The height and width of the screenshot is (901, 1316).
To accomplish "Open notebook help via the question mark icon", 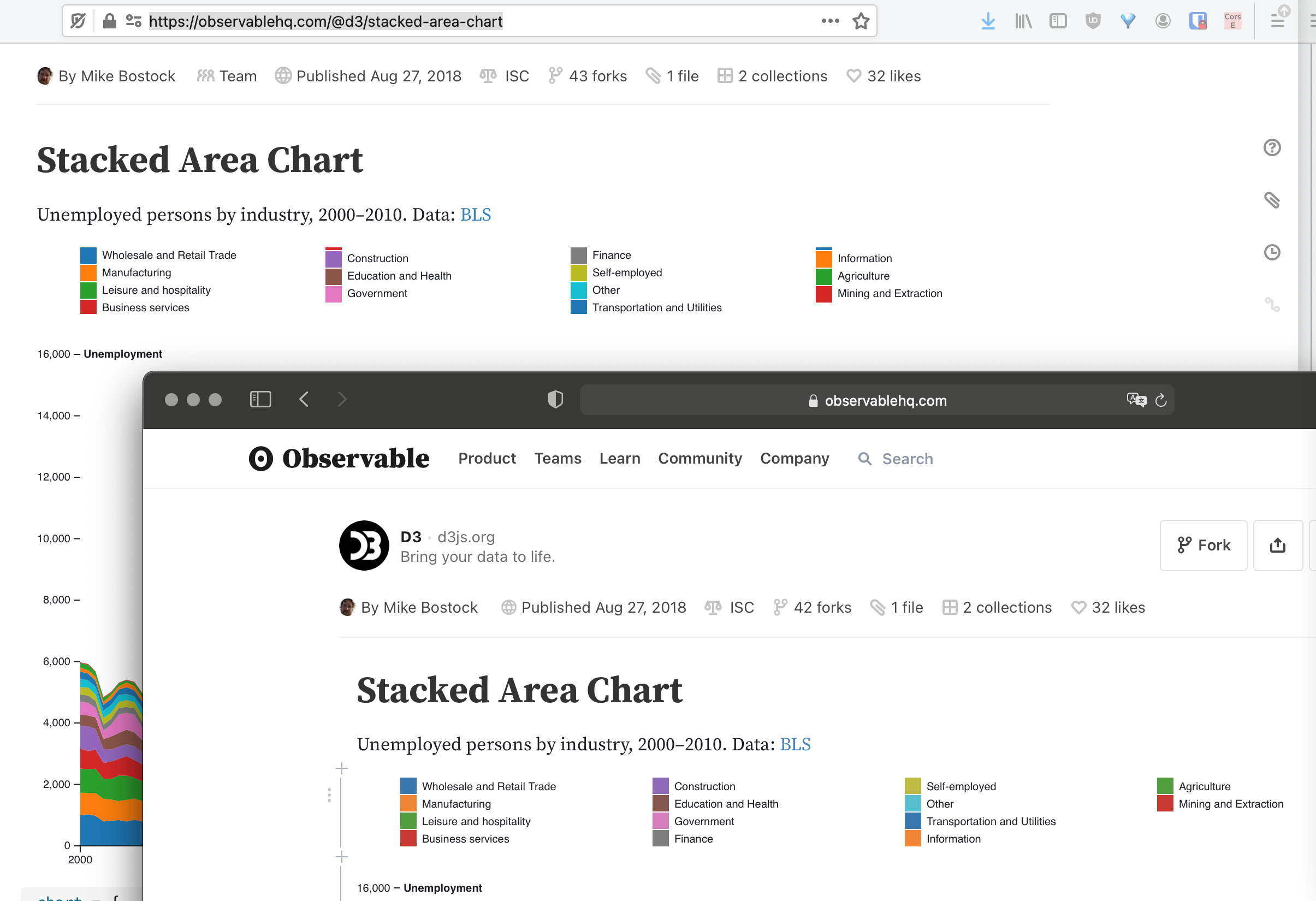I will click(1272, 147).
